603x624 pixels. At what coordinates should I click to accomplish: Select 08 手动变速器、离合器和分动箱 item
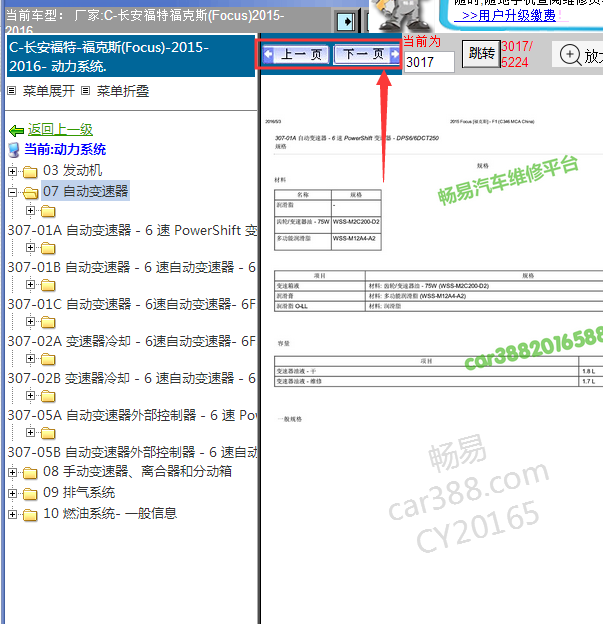pos(137,472)
